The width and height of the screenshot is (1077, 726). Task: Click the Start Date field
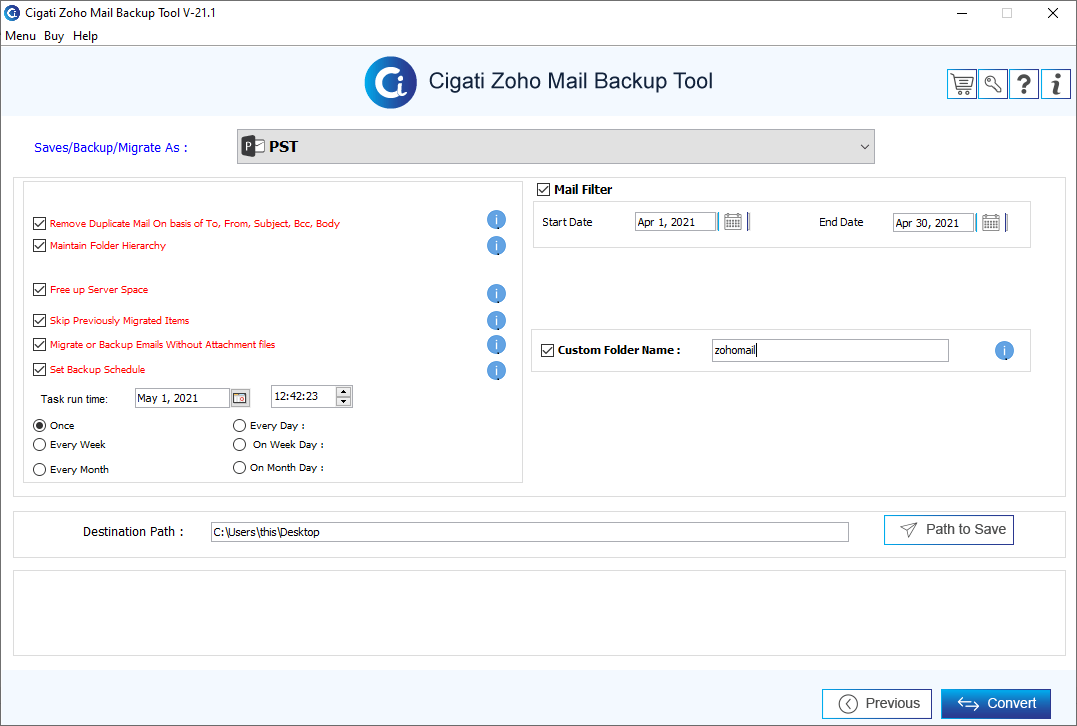(x=675, y=222)
